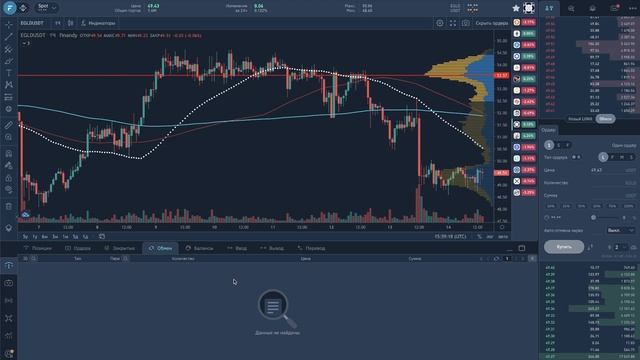Switch to Перевод transfer tab
This screenshot has width=640, height=360.
click(x=311, y=248)
